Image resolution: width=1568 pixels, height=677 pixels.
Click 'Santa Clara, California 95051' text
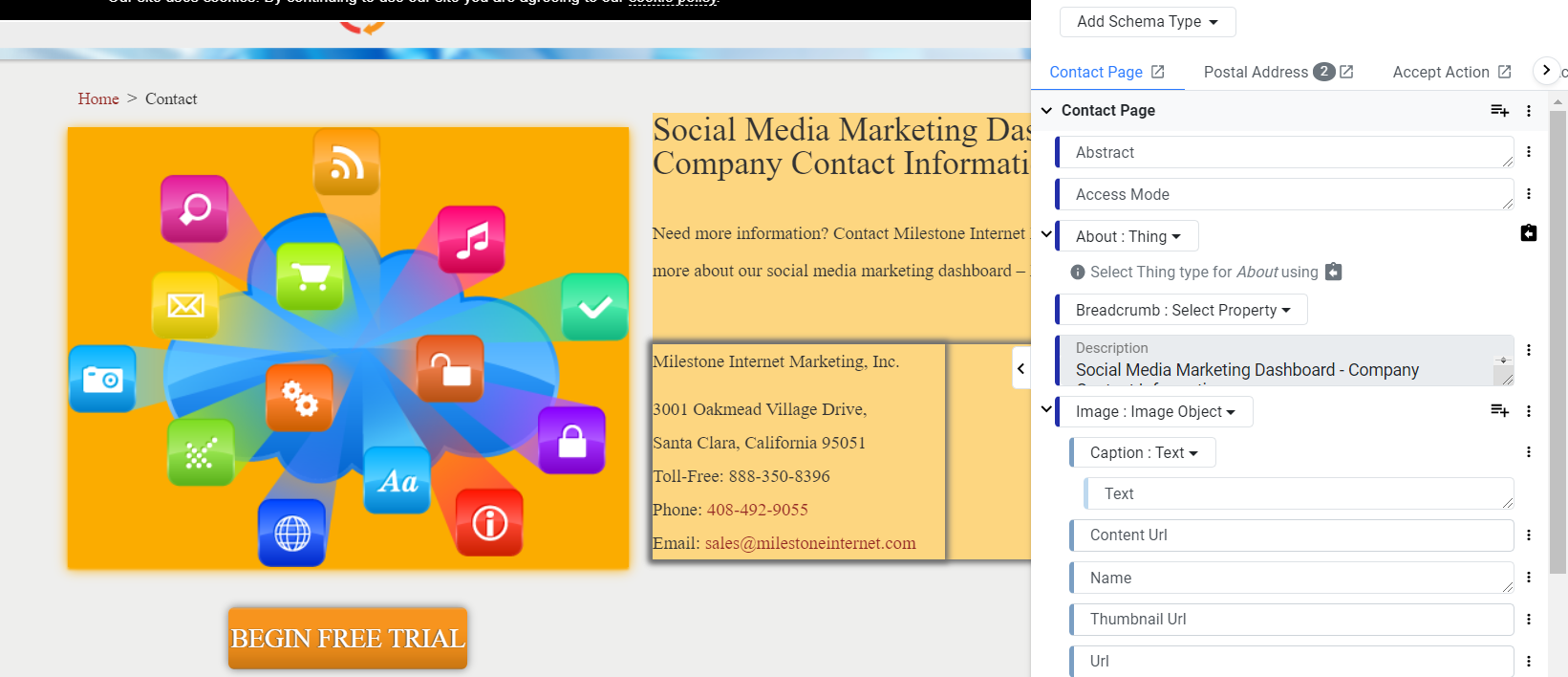[x=760, y=443]
